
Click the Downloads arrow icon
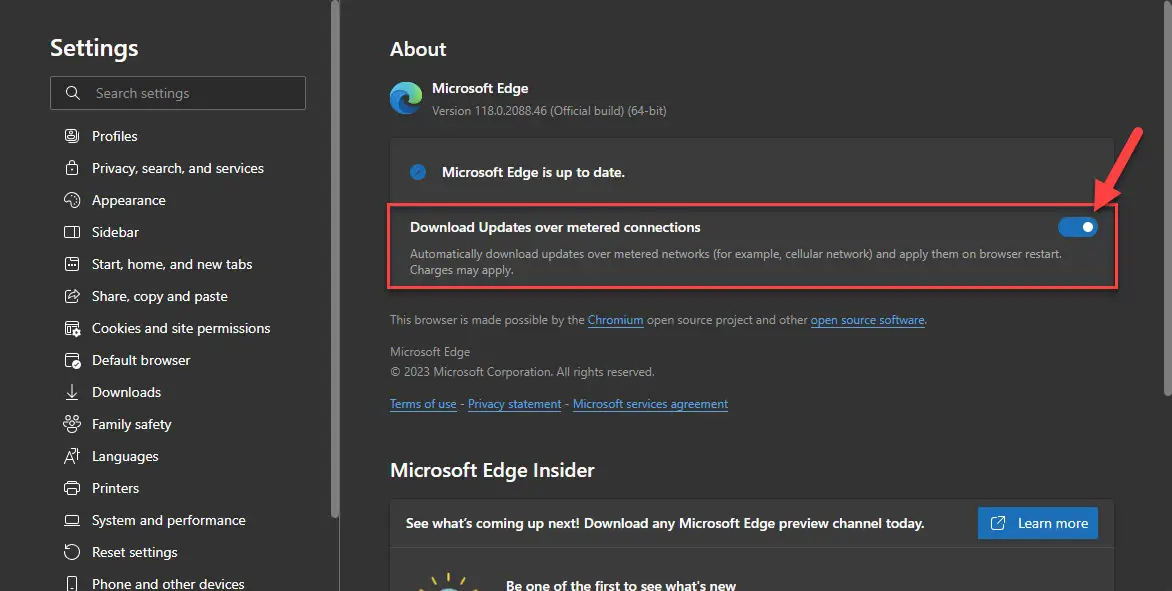point(72,392)
